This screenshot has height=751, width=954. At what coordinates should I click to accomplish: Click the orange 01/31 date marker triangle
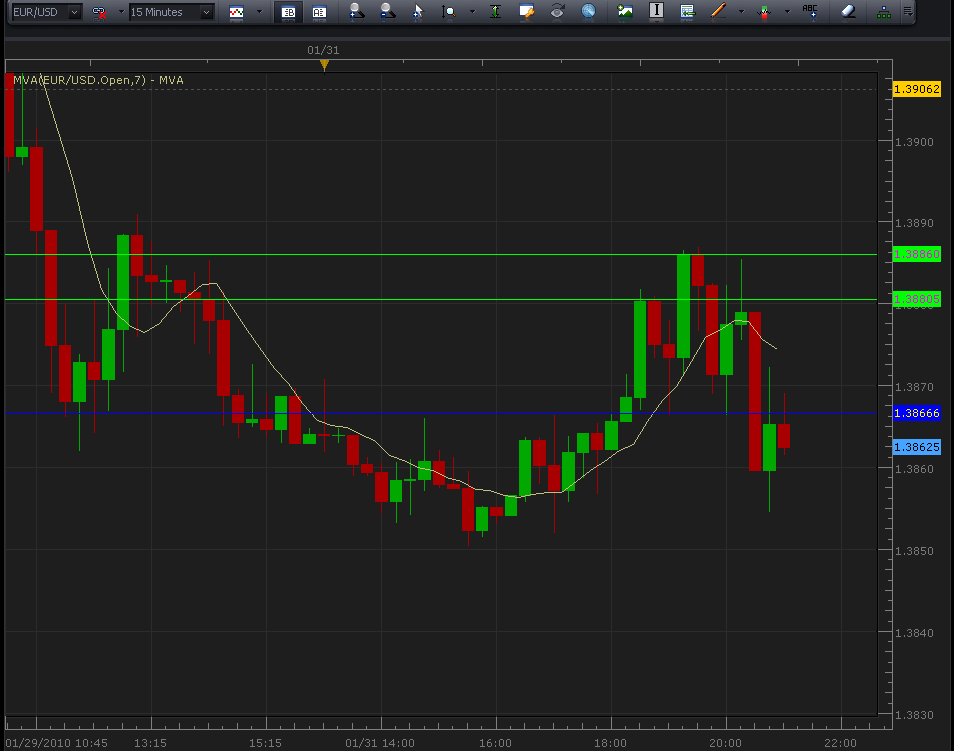(x=324, y=65)
